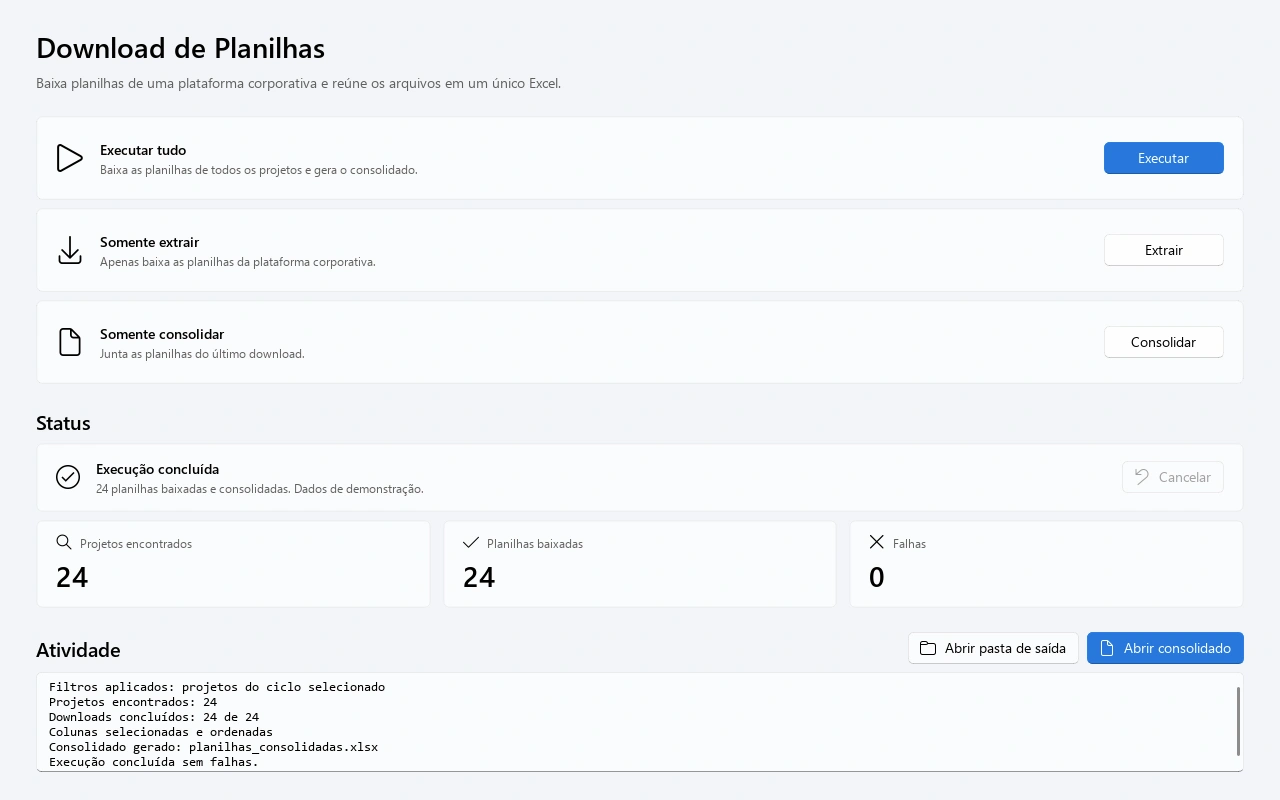Click the download icon beside Somente extrair

[70, 250]
